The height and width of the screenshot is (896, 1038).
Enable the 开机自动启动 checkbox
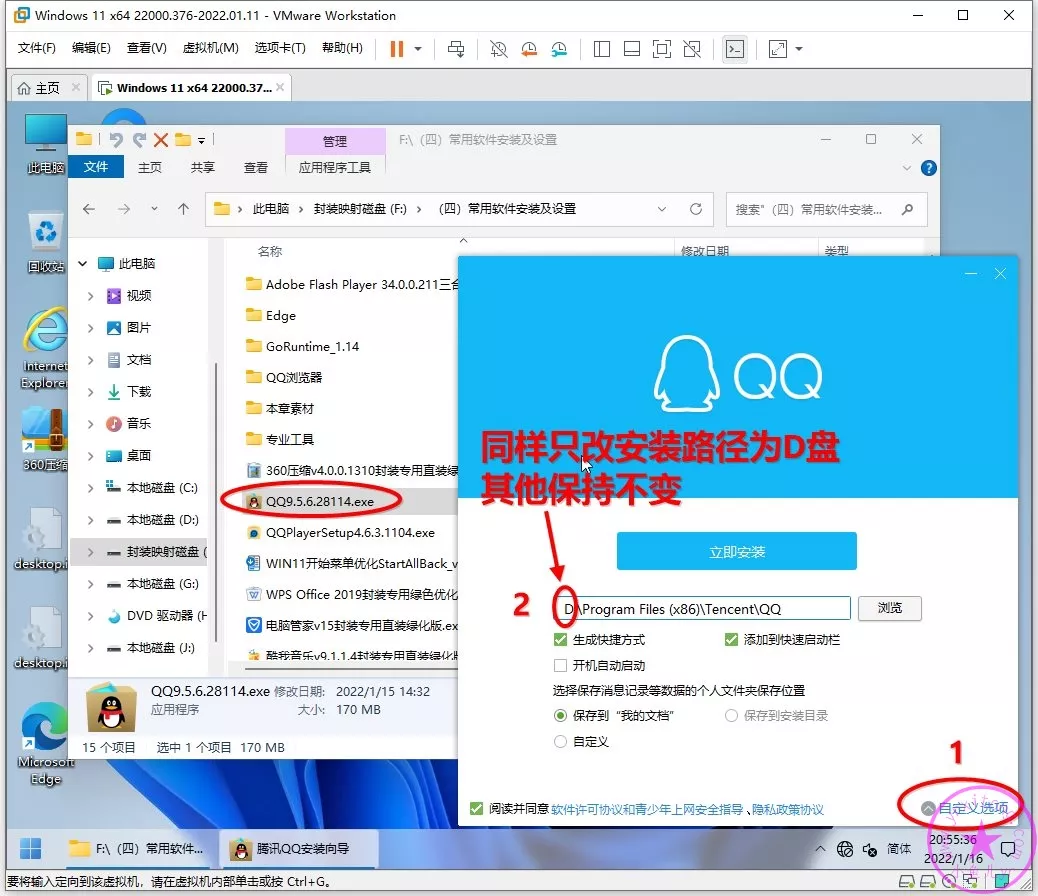560,665
